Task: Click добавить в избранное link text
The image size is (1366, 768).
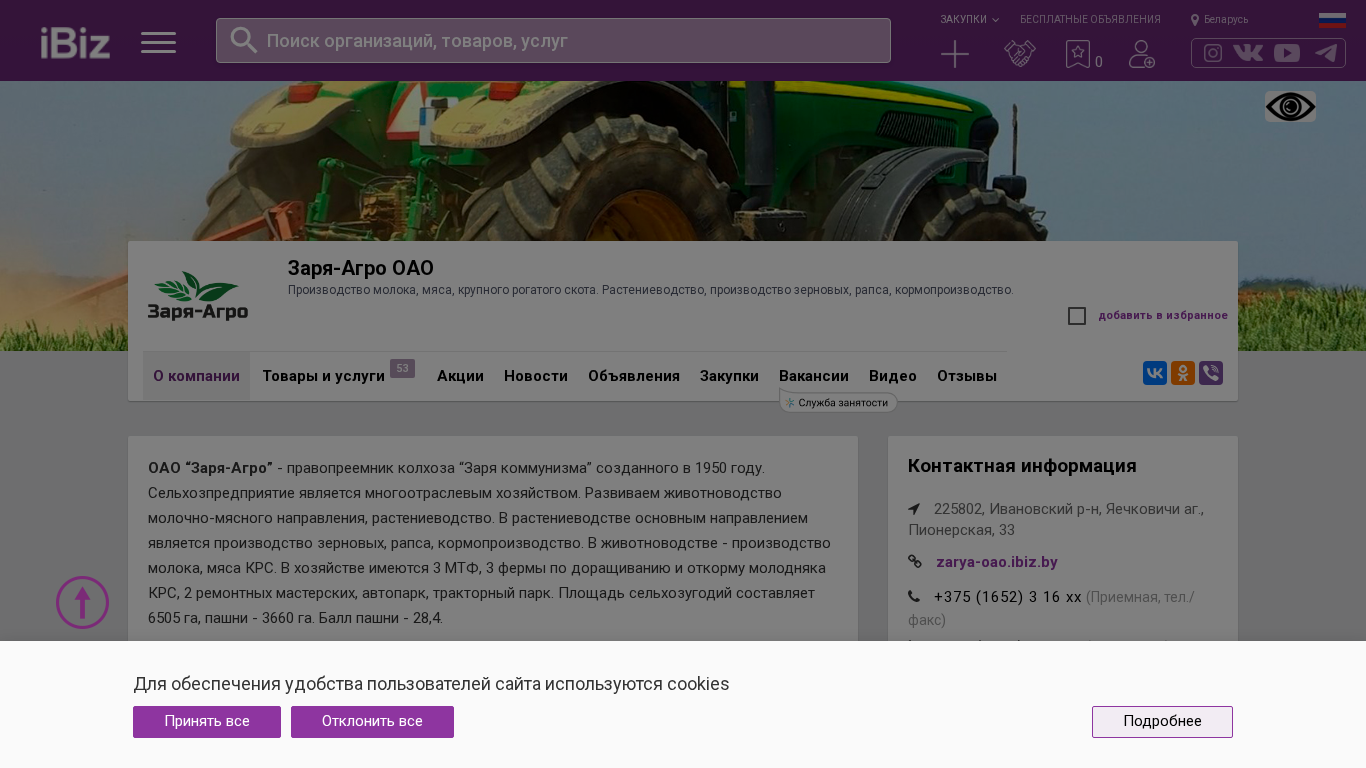Action: [1163, 316]
